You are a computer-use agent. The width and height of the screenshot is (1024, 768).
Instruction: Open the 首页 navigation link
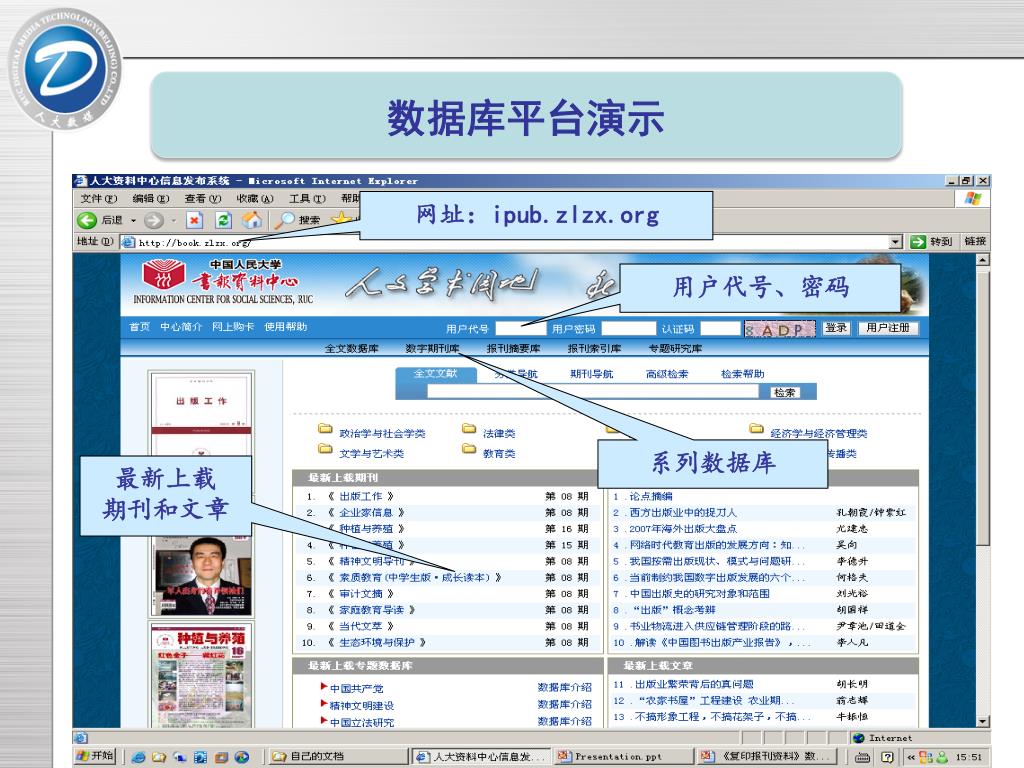(140, 327)
